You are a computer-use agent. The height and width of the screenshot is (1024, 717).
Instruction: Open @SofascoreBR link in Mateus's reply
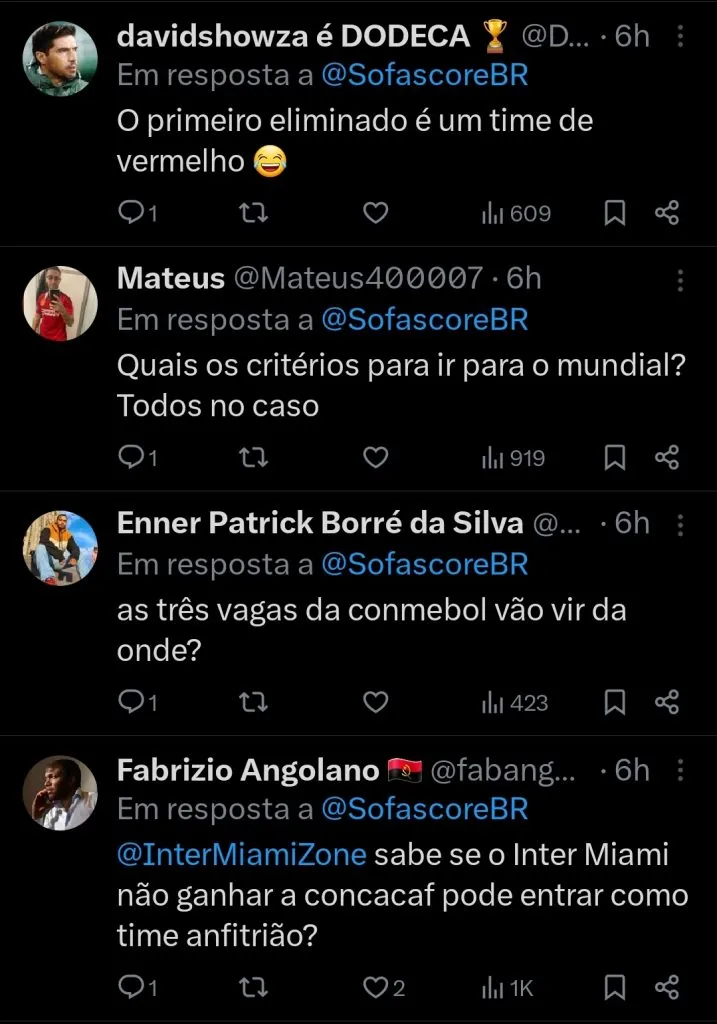coord(423,319)
